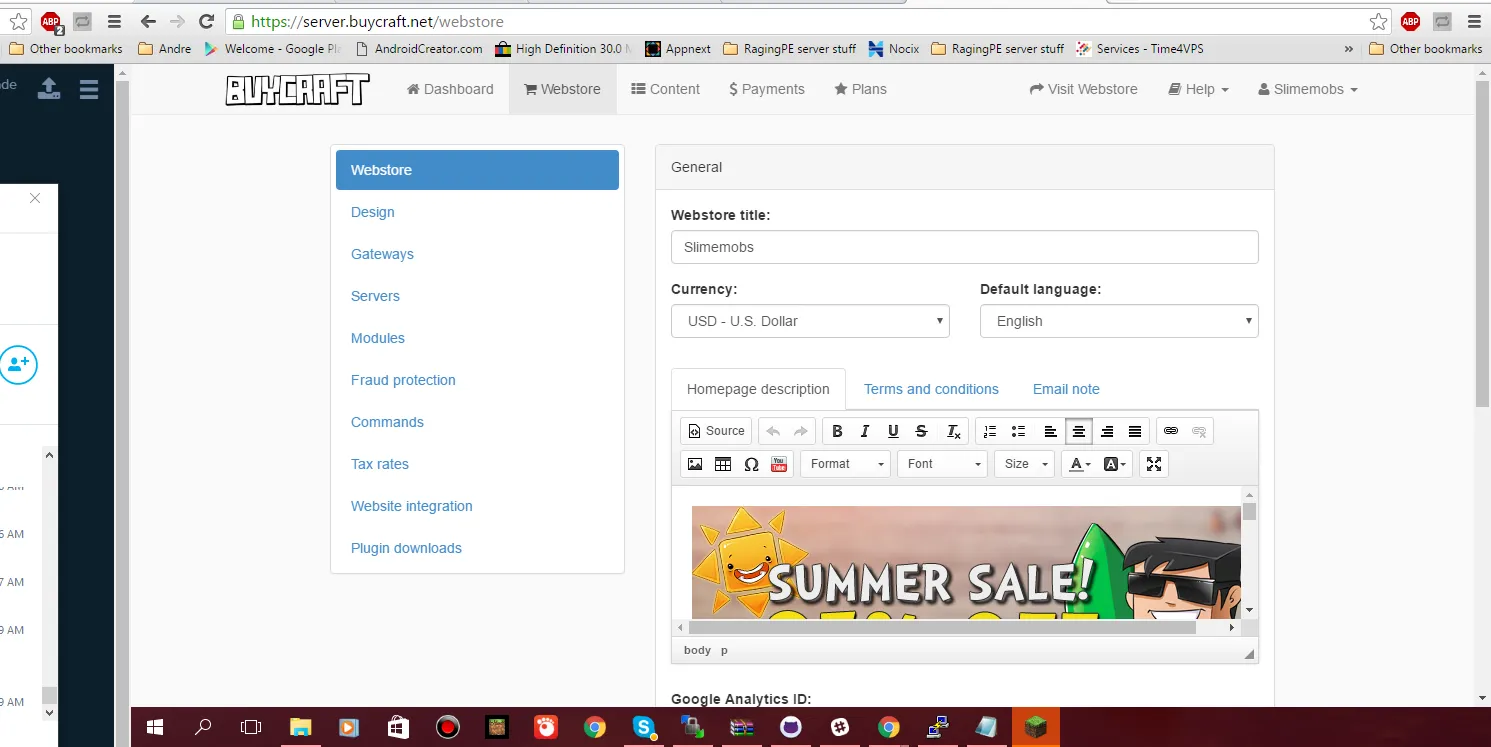Open the Currency dropdown
1491x747 pixels.
(x=810, y=321)
